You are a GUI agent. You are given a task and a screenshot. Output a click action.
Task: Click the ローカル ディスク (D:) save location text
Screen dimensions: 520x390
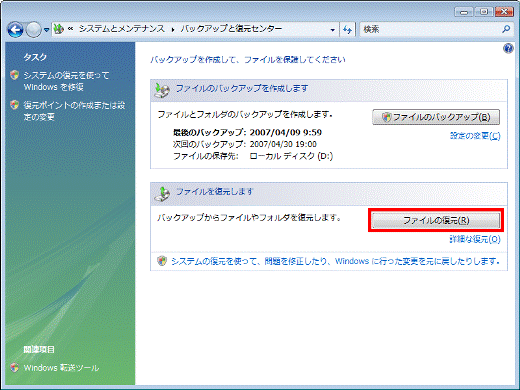click(x=291, y=156)
